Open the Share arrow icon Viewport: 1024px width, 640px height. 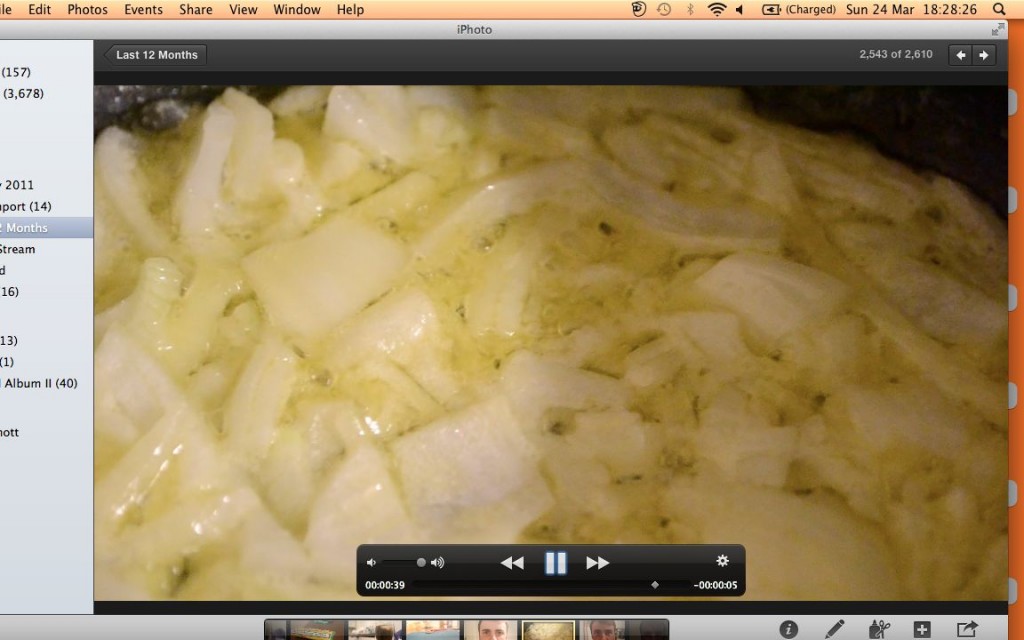coord(967,629)
